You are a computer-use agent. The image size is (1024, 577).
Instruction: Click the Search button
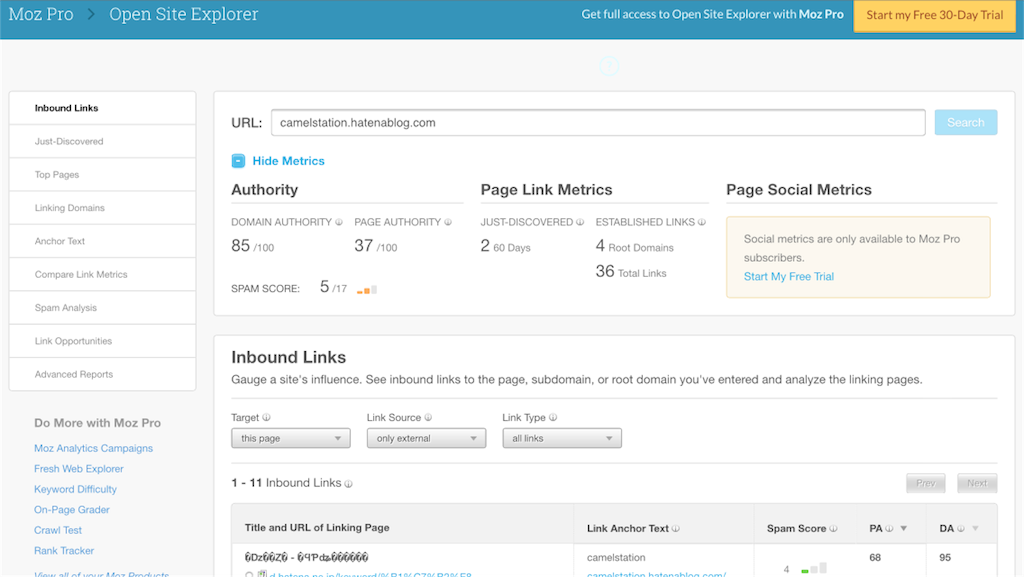965,122
